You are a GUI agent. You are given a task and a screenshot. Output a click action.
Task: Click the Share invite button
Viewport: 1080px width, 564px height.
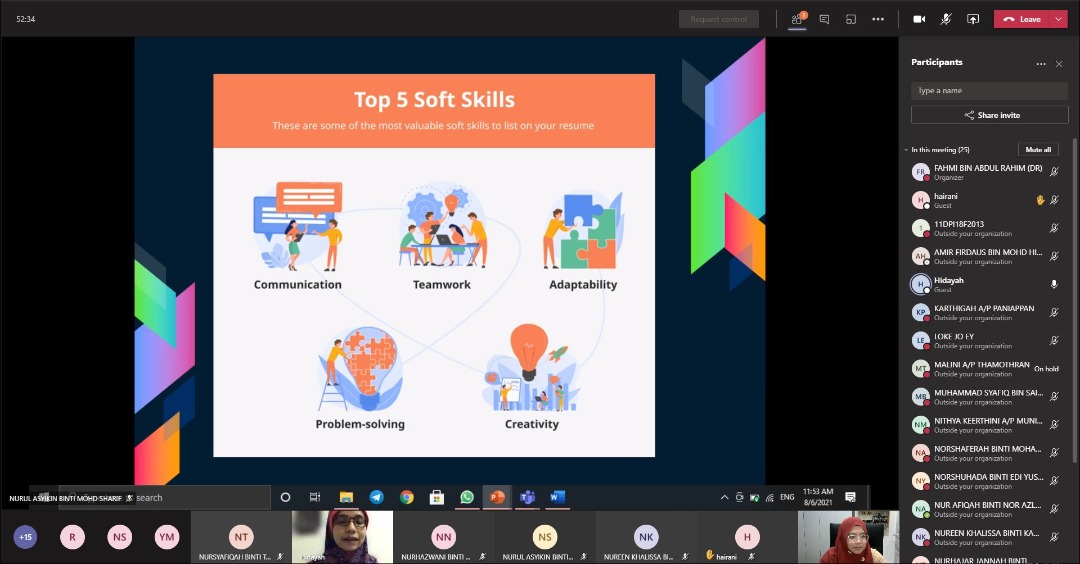tap(989, 115)
